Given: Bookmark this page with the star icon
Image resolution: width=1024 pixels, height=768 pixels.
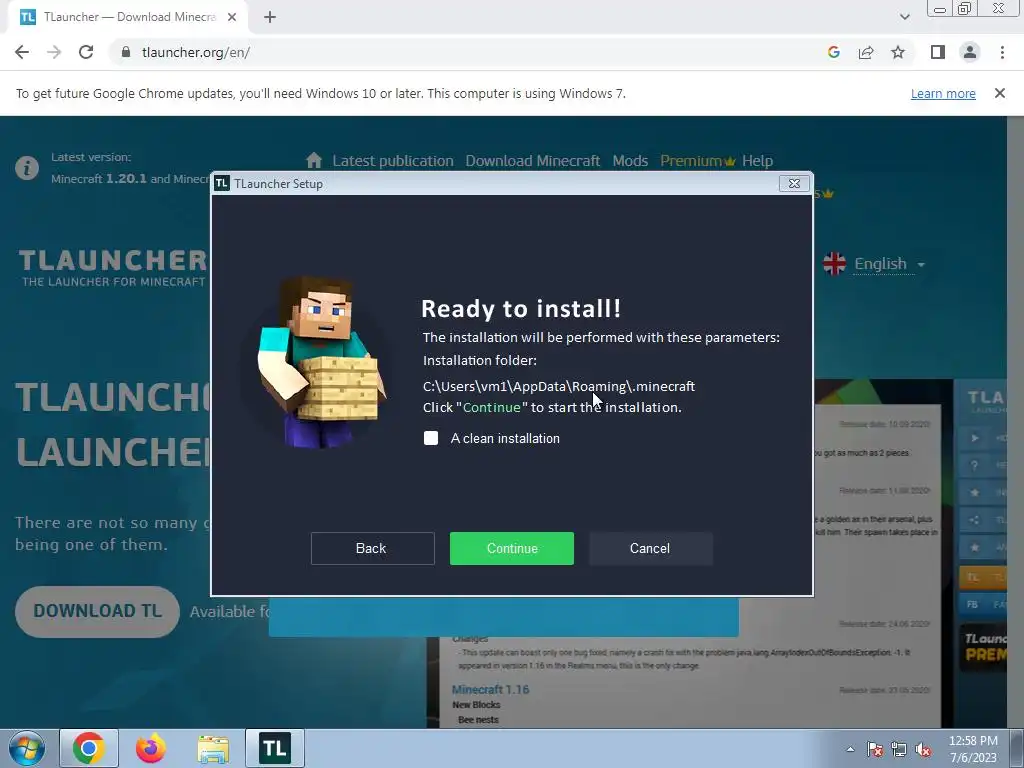Looking at the screenshot, I should (x=898, y=52).
